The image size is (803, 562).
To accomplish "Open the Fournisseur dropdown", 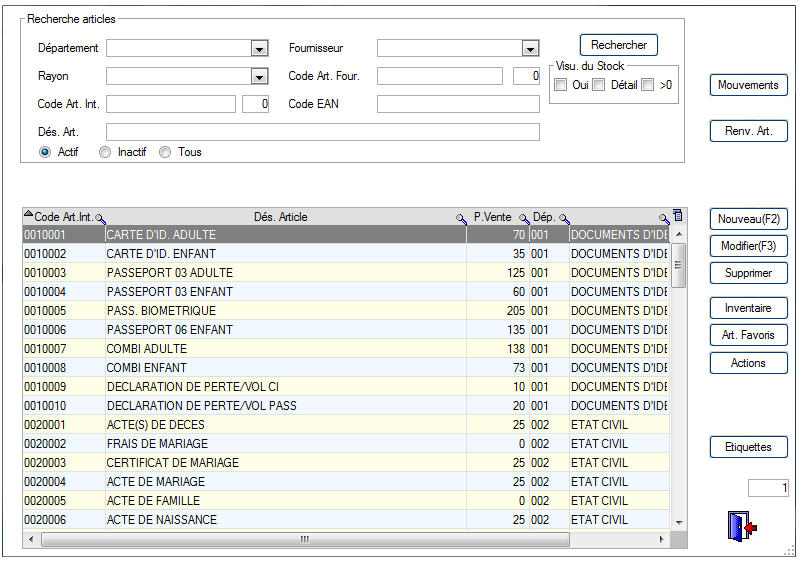I will pos(530,49).
